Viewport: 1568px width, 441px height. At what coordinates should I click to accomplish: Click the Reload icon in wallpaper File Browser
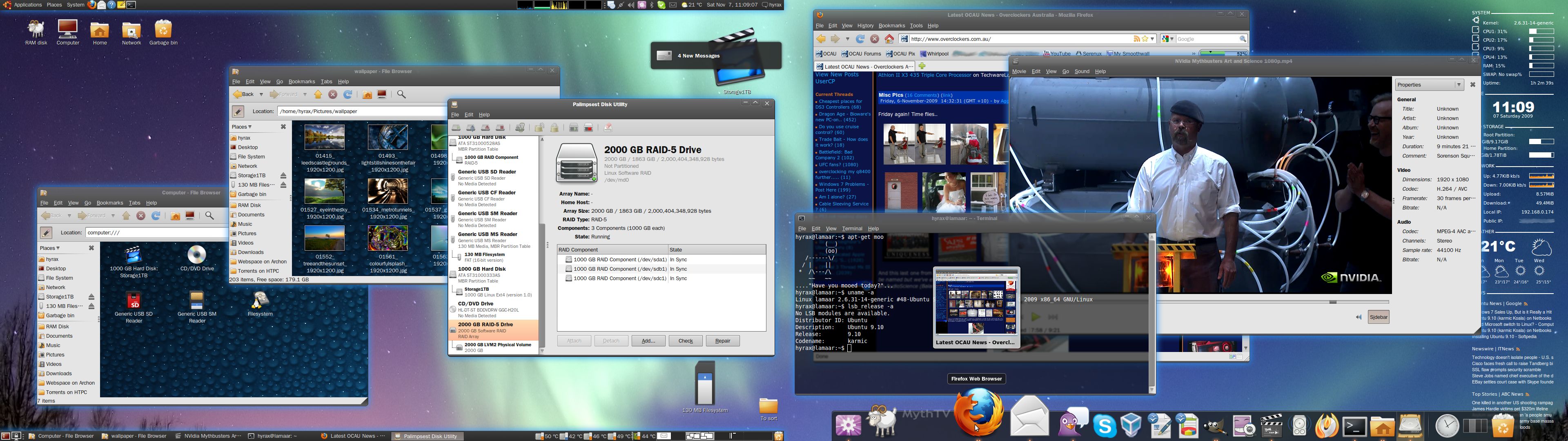pos(348,94)
